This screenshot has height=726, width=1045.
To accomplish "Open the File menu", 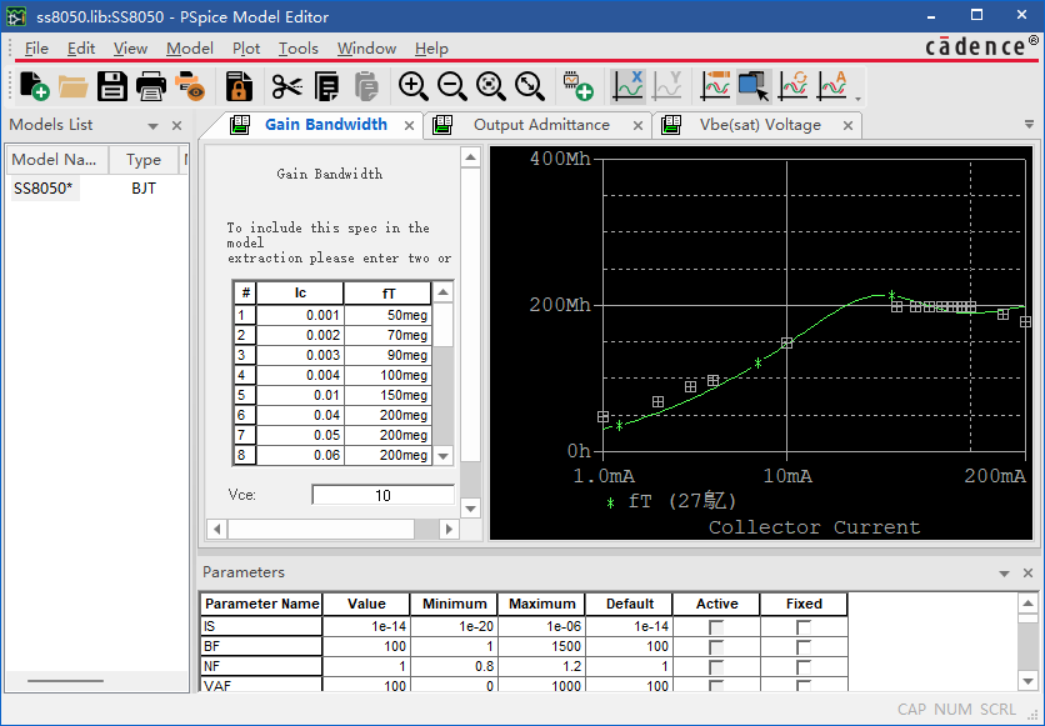I will (x=37, y=49).
